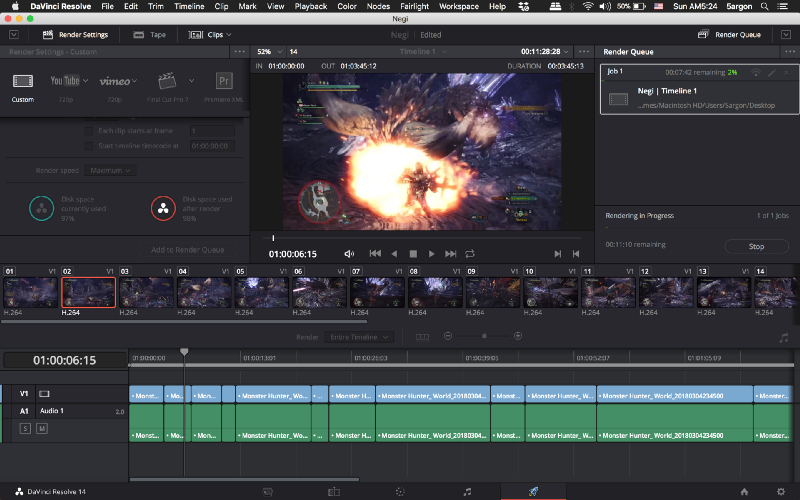800x500 pixels.
Task: Open the Media page icon
Action: pyautogui.click(x=268, y=492)
